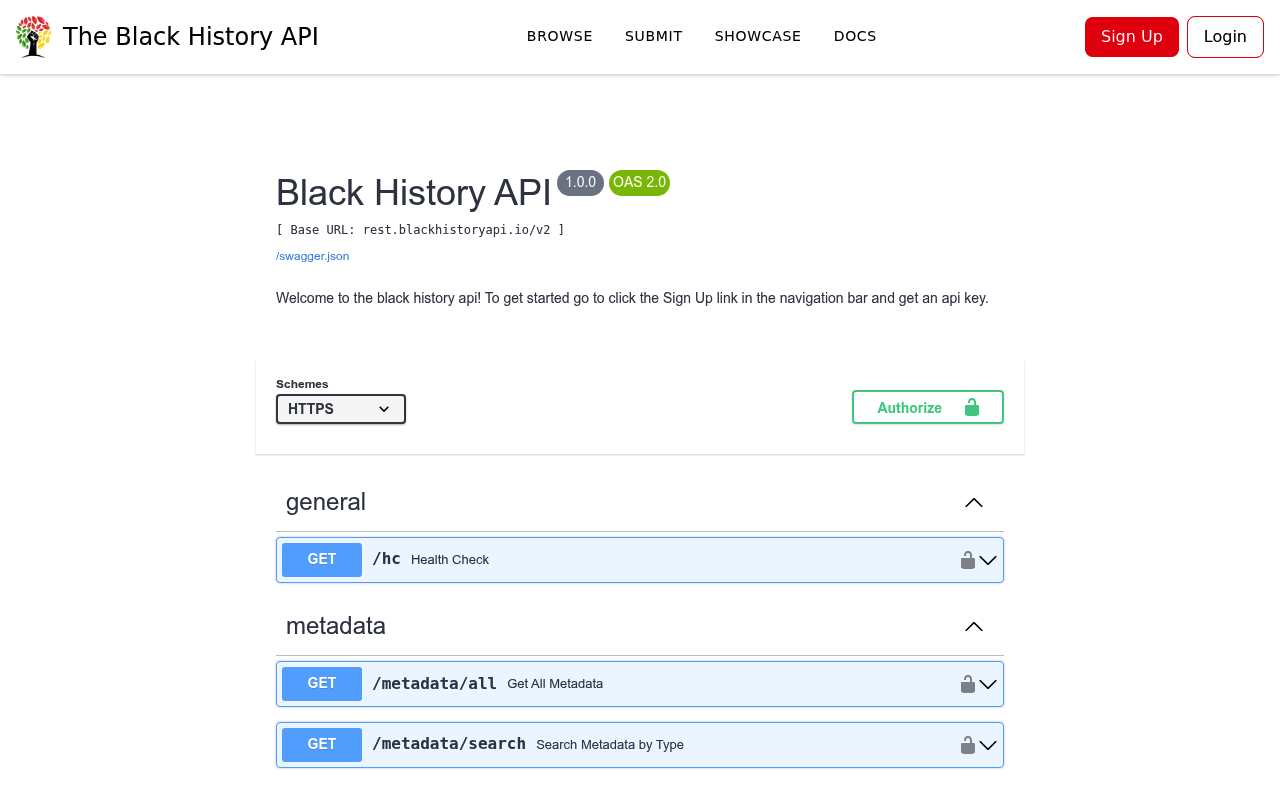Click the /hc endpoint path
Image resolution: width=1280 pixels, height=800 pixels.
pyautogui.click(x=386, y=559)
